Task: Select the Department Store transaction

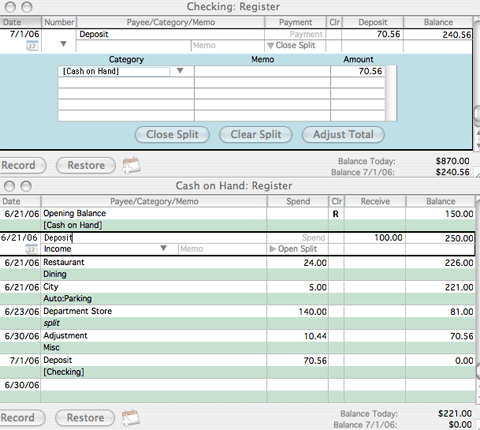Action: 237,317
